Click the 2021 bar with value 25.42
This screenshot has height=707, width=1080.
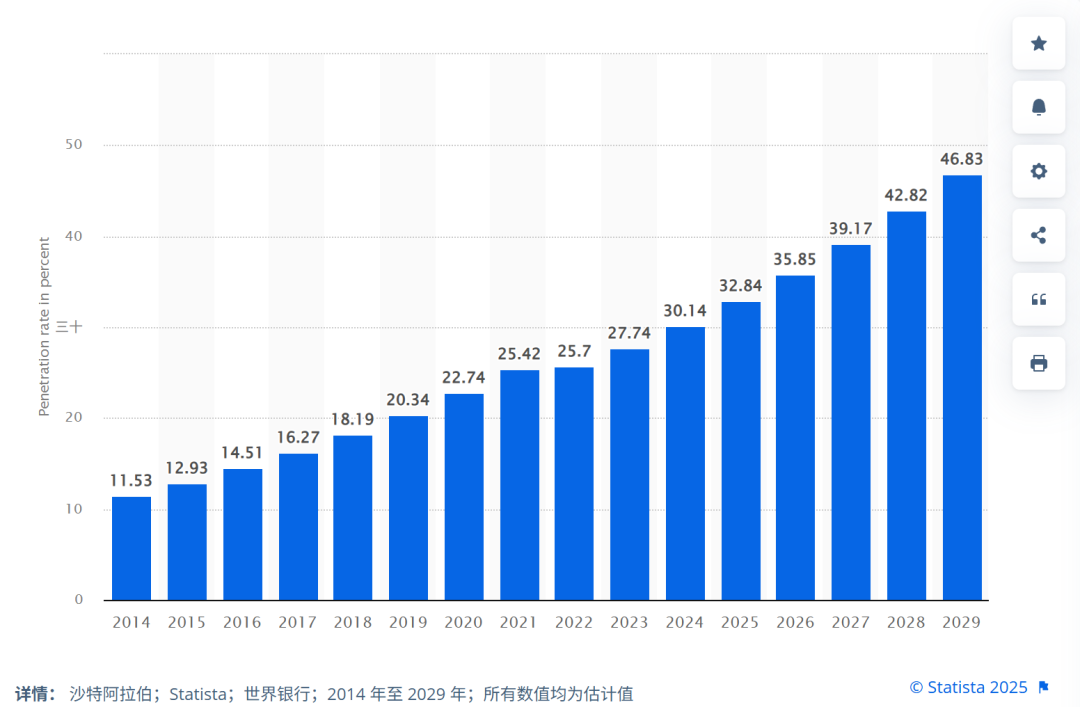click(x=519, y=485)
